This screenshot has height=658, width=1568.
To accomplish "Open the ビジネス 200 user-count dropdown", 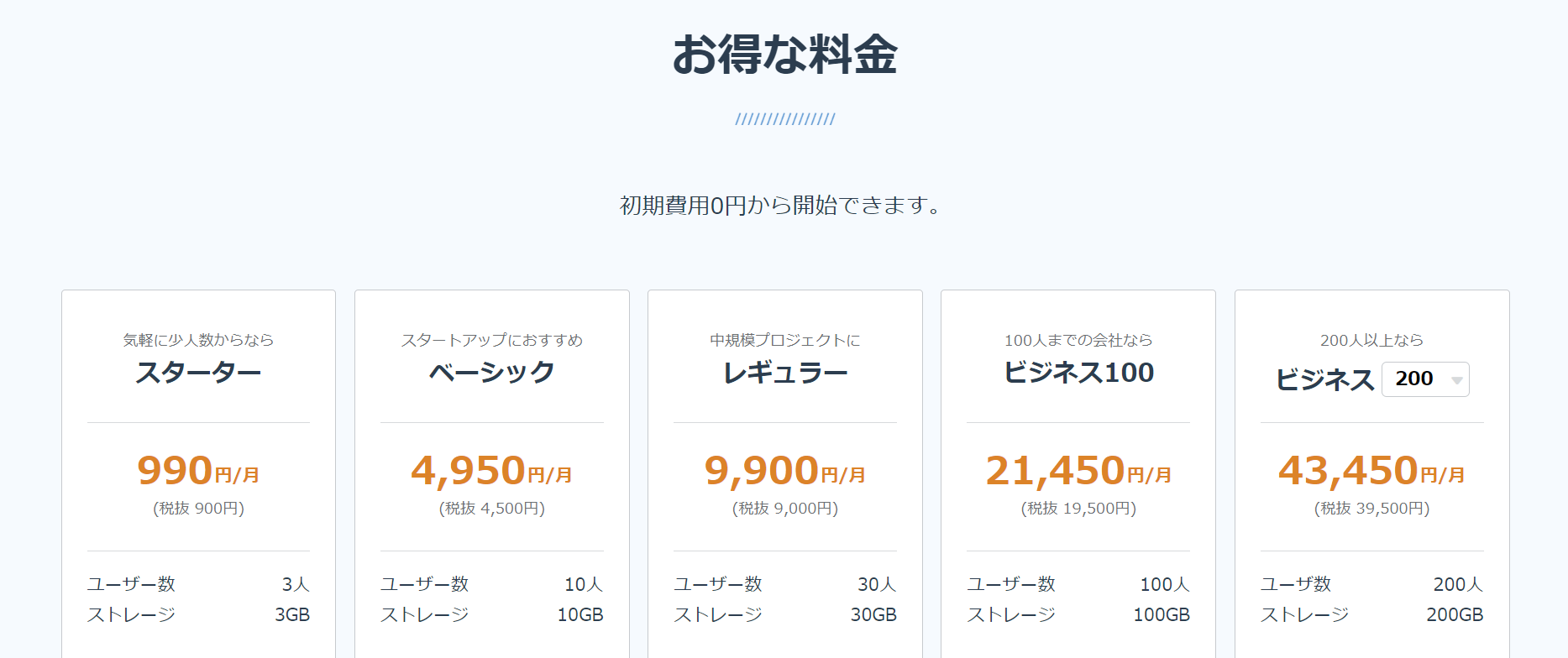I will [x=1425, y=379].
